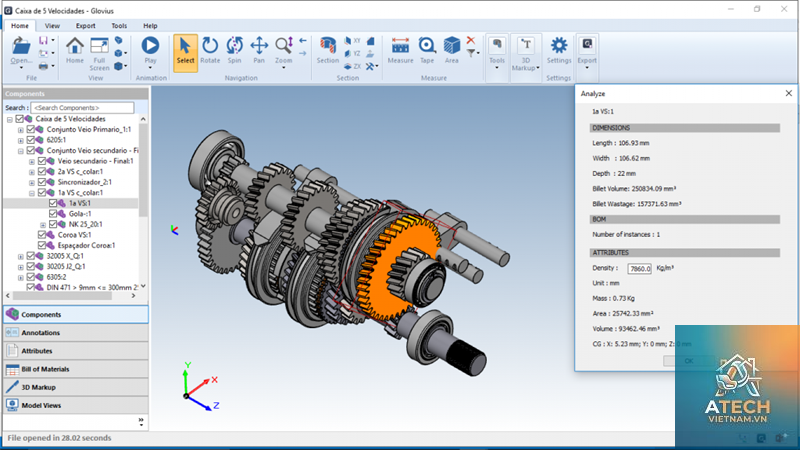This screenshot has height=450, width=800.
Task: Open the 3D Markup panel
Action: tap(76, 387)
